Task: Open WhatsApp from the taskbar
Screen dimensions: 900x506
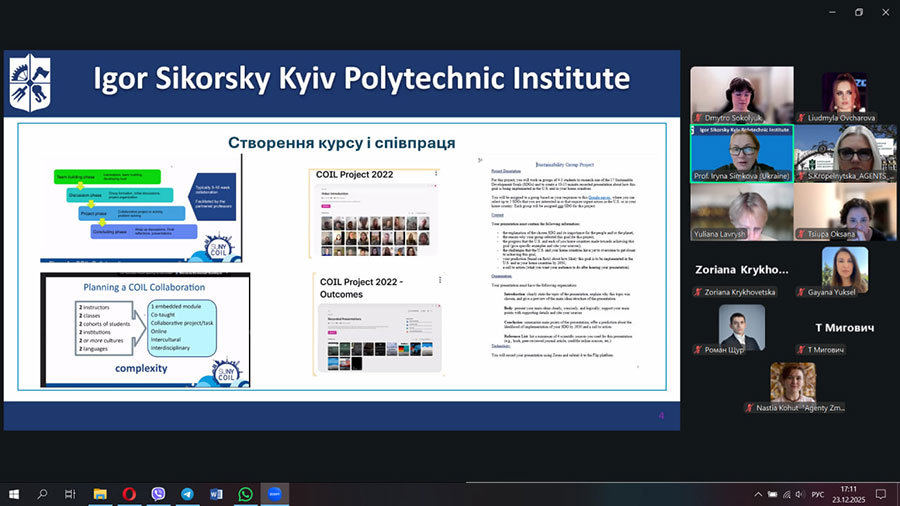Action: pyautogui.click(x=245, y=494)
